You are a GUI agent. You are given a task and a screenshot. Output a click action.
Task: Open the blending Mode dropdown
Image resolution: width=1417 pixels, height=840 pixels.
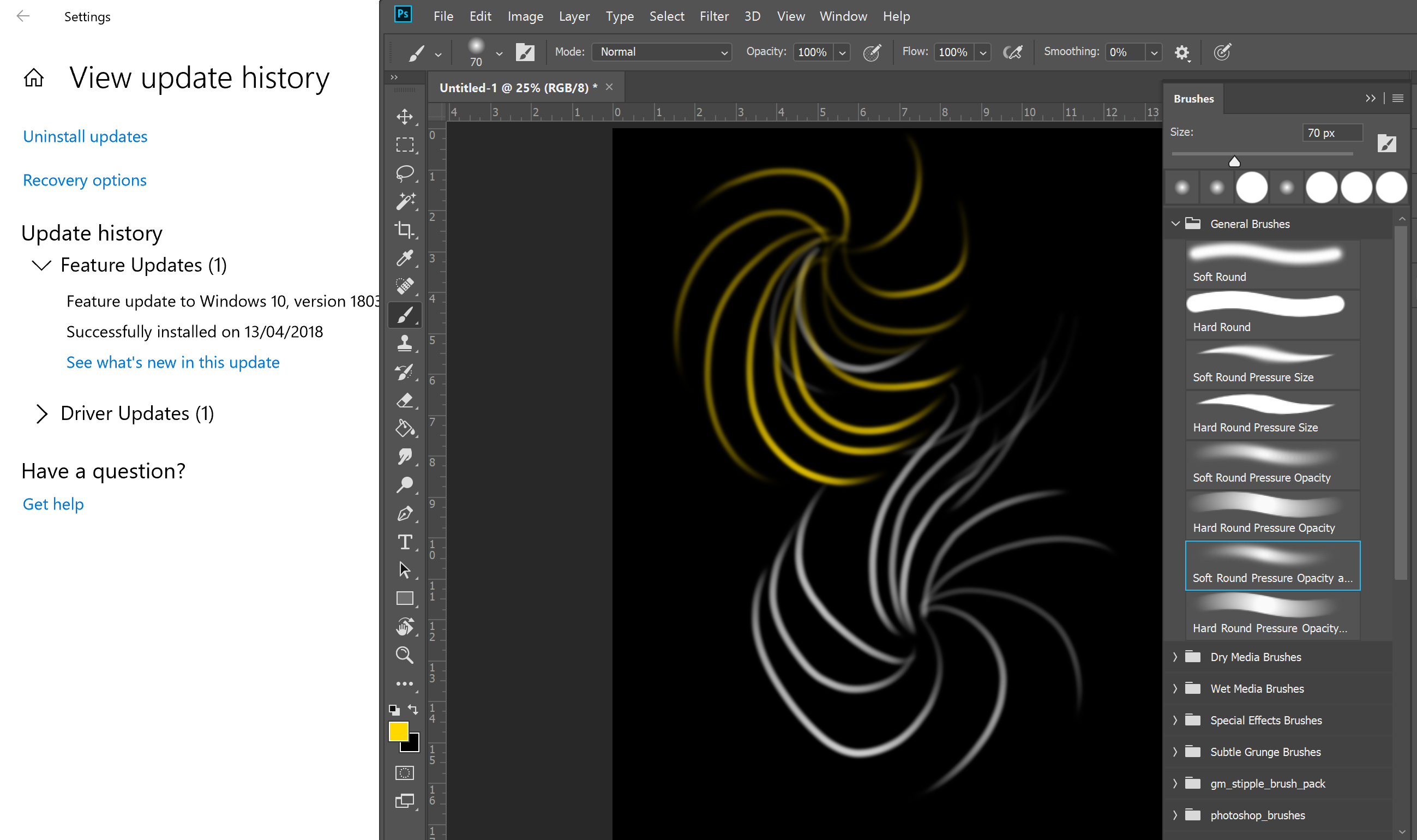pos(662,52)
